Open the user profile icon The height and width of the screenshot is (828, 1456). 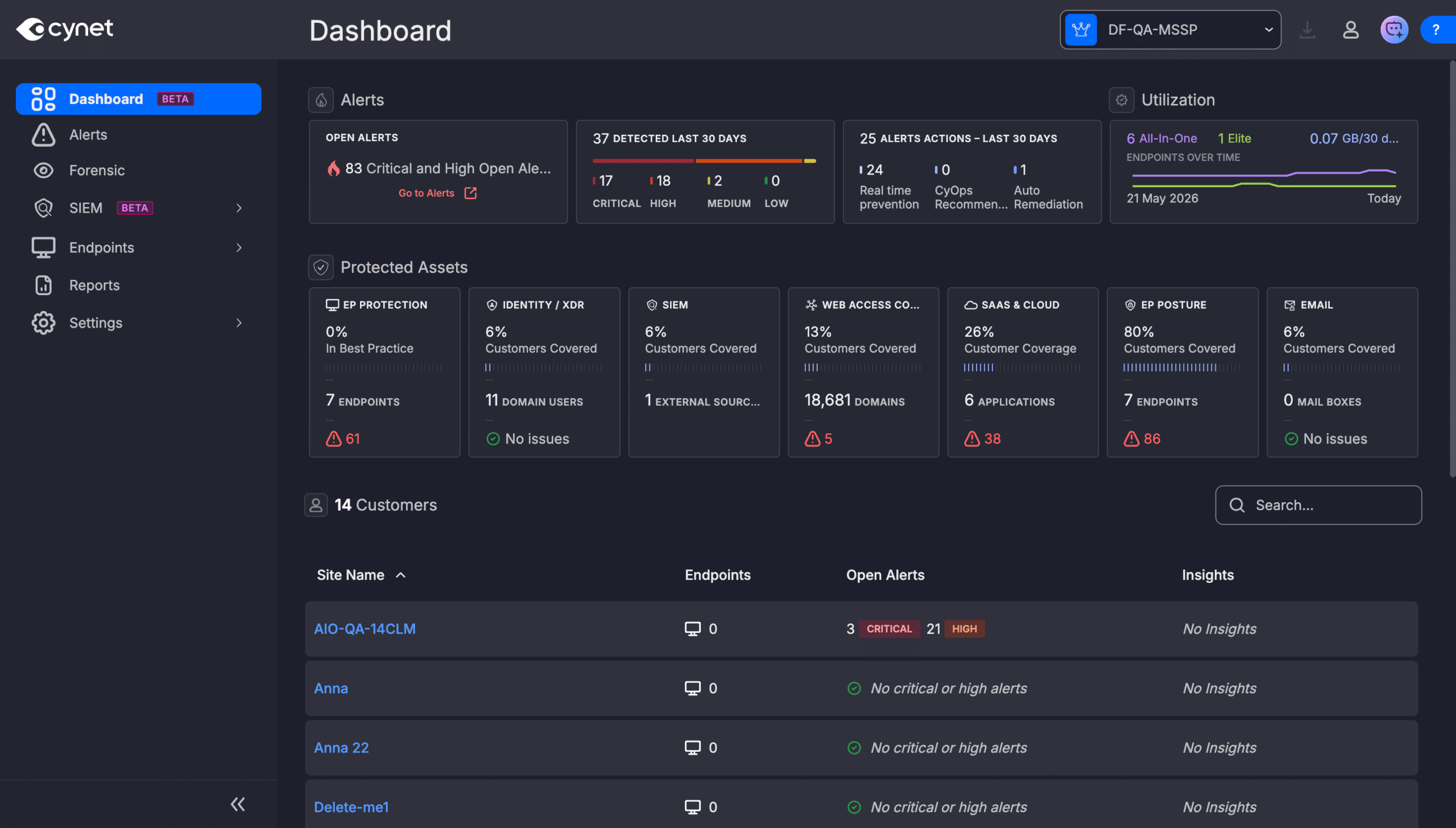pos(1351,30)
